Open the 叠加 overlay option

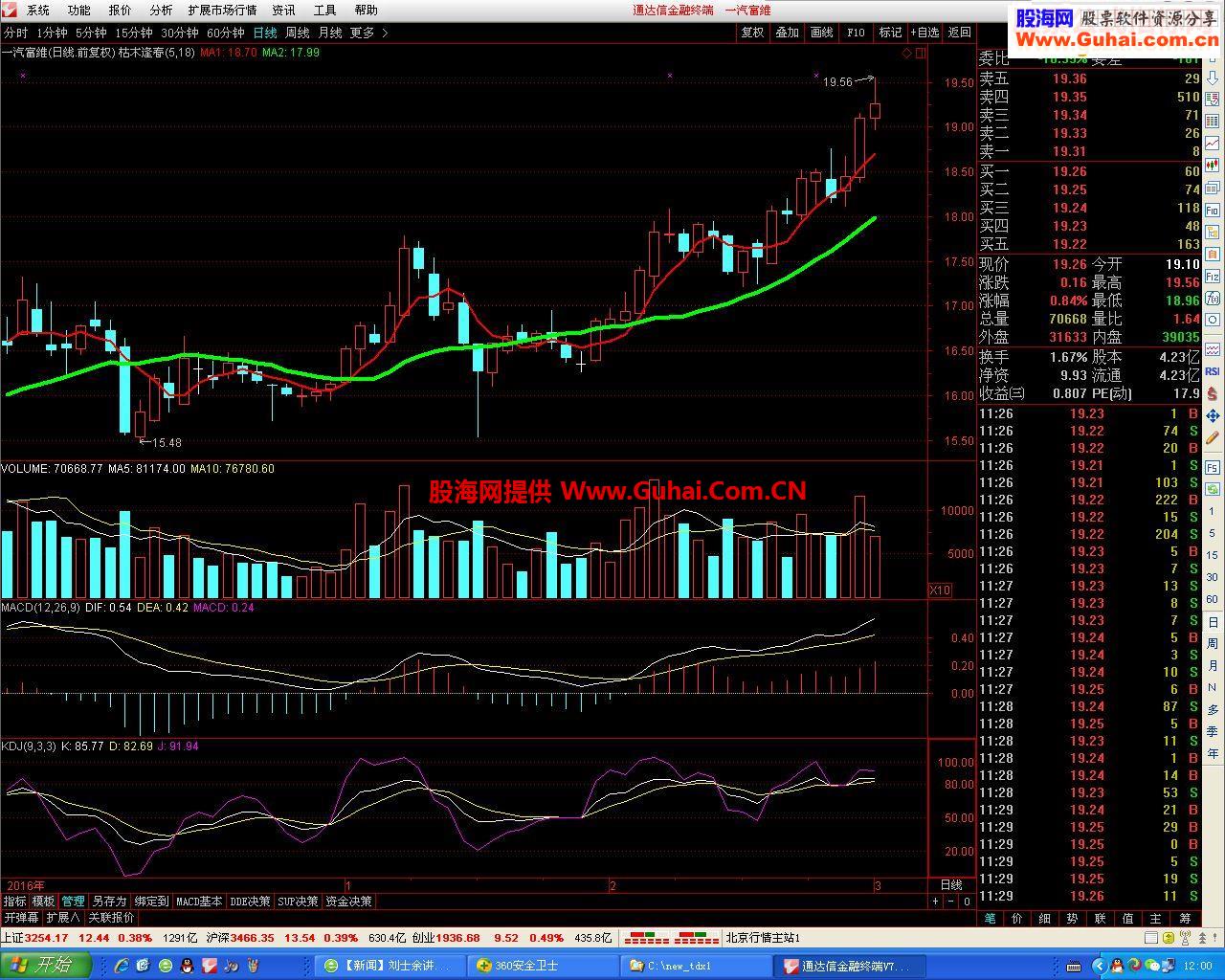pos(788,33)
